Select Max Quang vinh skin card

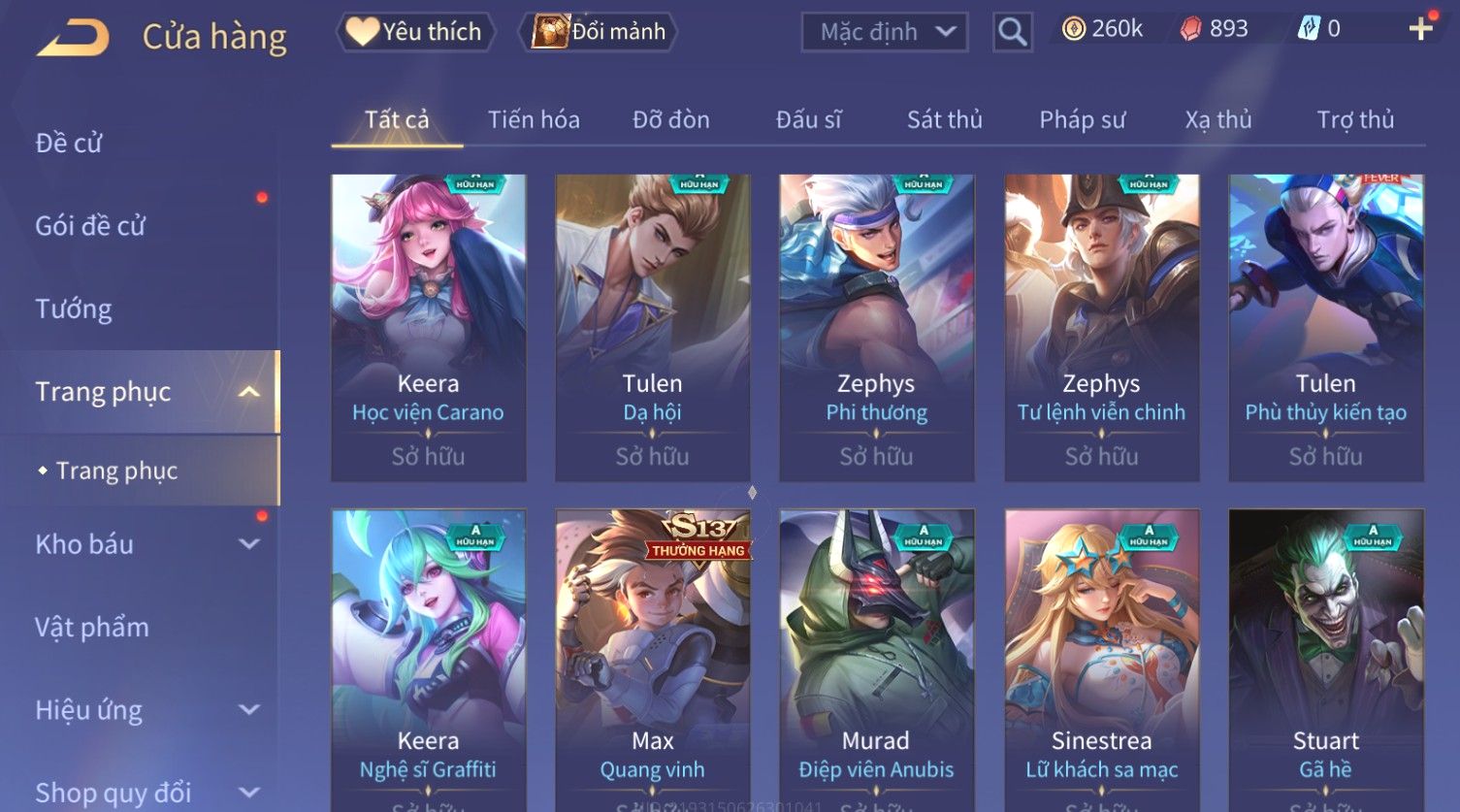pyautogui.click(x=653, y=660)
